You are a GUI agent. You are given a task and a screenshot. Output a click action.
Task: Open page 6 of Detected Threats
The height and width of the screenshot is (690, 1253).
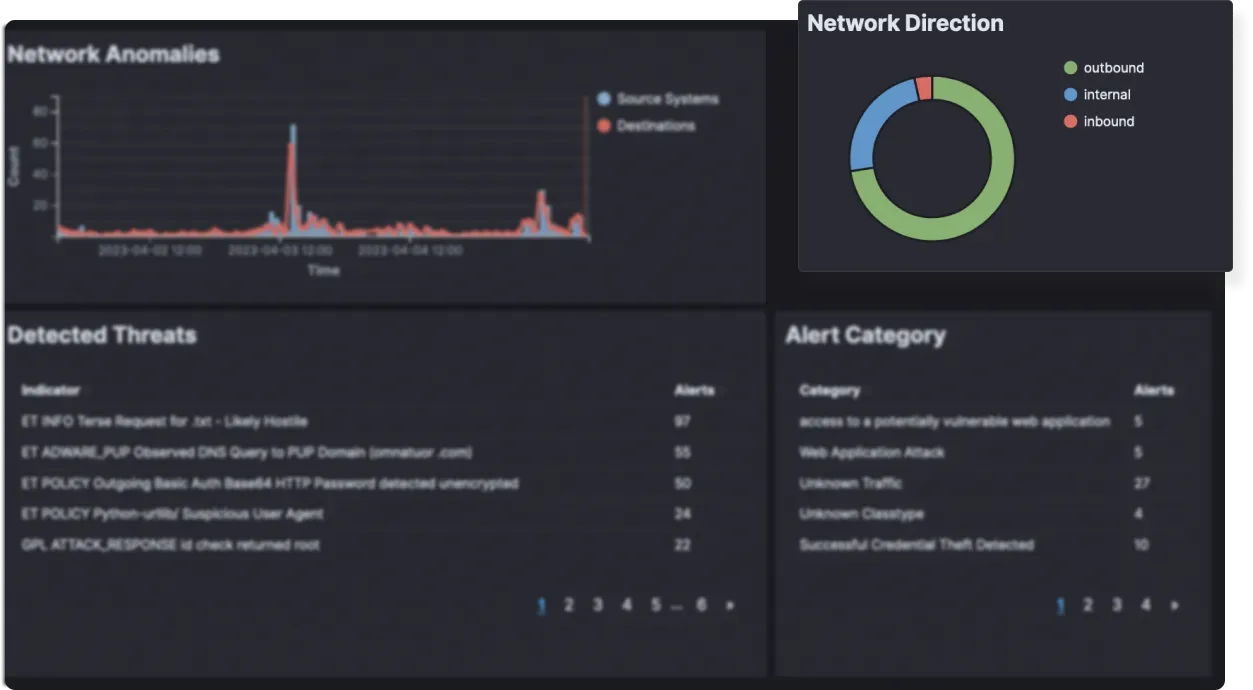(x=702, y=605)
